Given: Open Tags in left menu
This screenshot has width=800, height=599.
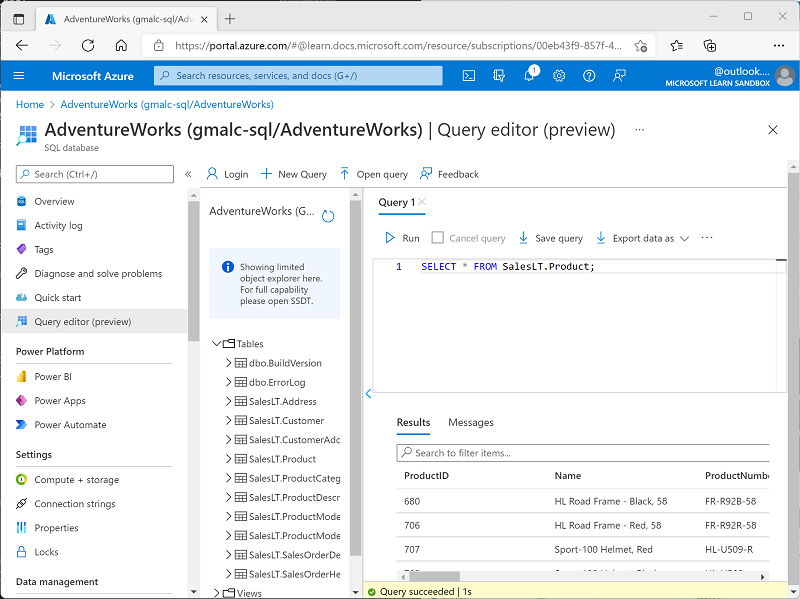Looking at the screenshot, I should pyautogui.click(x=44, y=249).
